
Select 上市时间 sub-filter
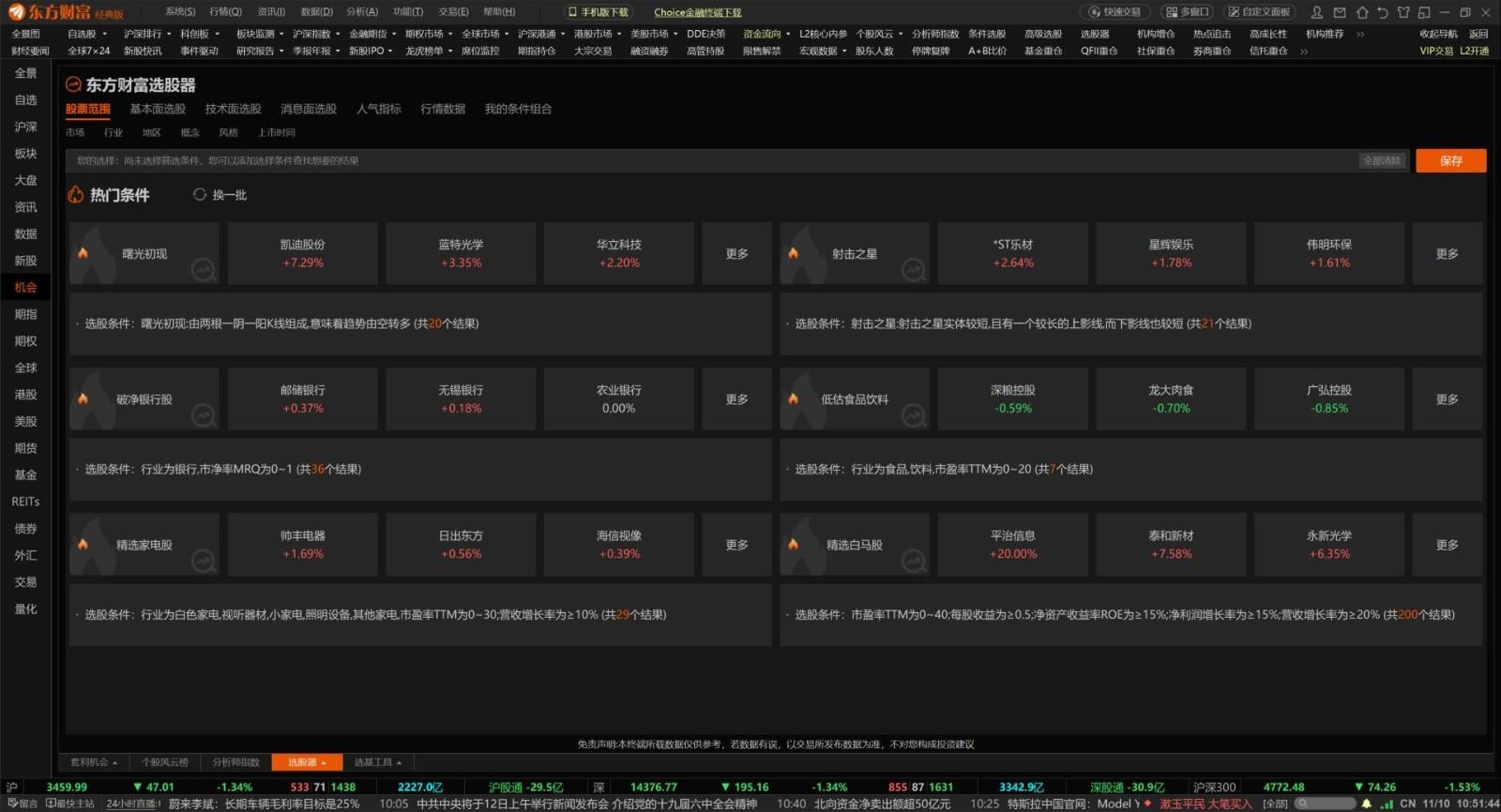277,132
